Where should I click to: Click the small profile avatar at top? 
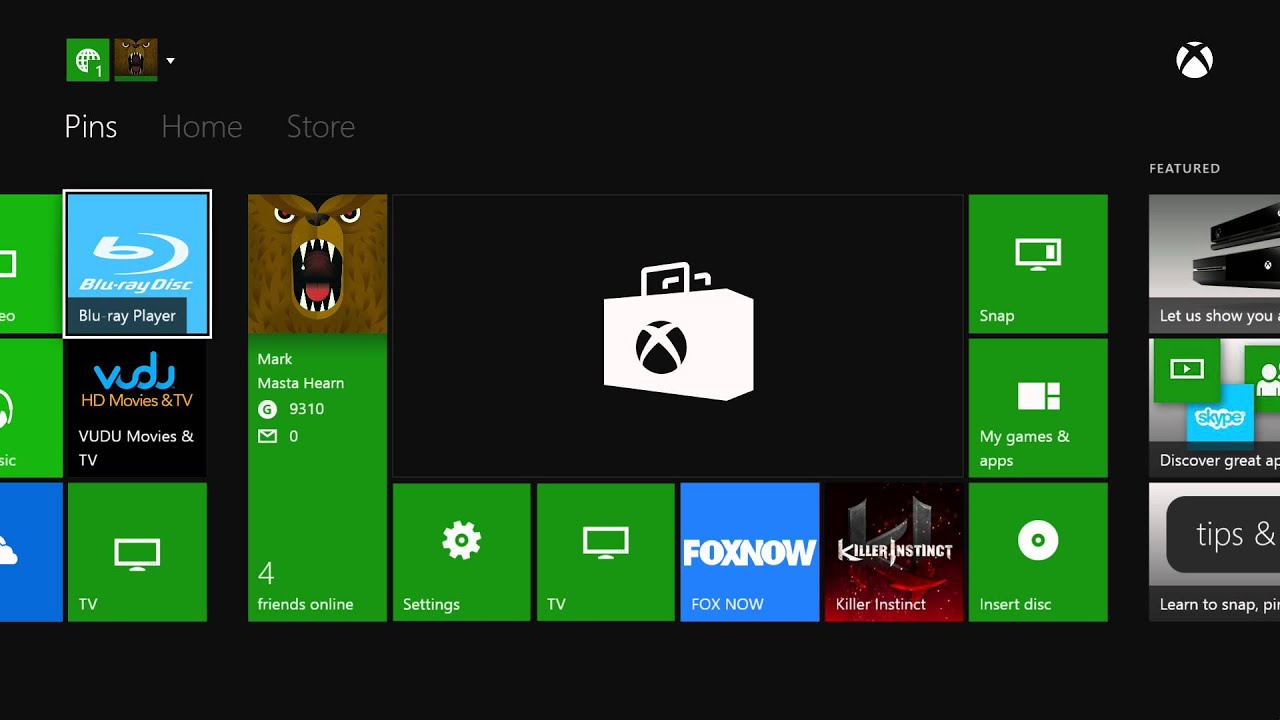[x=136, y=59]
